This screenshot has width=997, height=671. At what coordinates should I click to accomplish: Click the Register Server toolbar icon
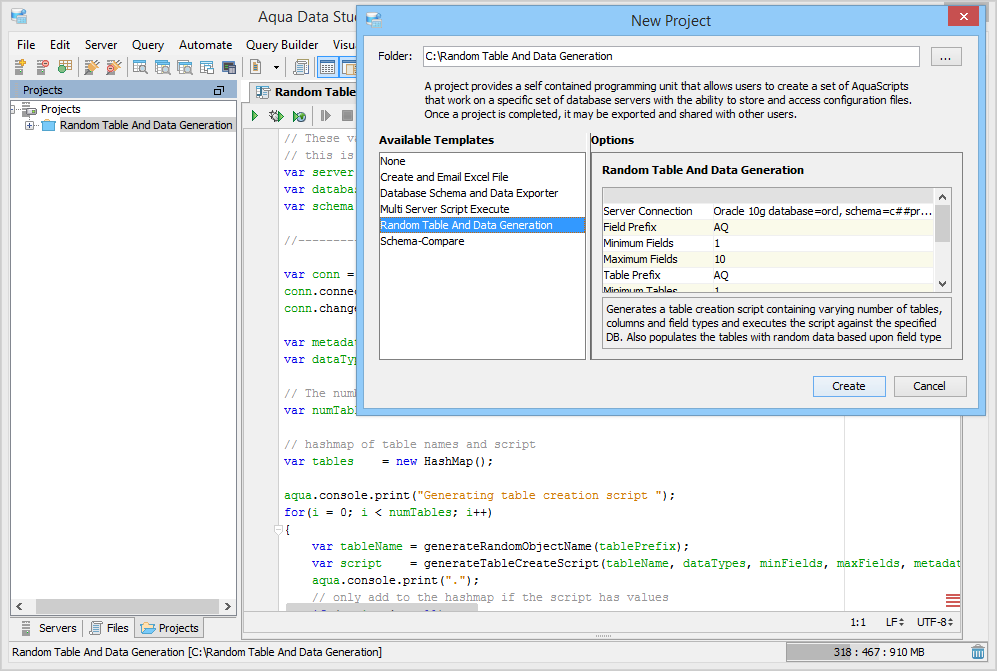(x=20, y=67)
